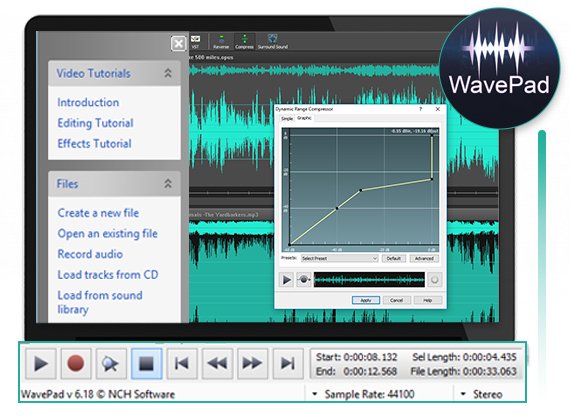Image resolution: width=570 pixels, height=420 pixels.
Task: Cancel the Dynamic Range Compressor dialog
Action: [x=397, y=300]
